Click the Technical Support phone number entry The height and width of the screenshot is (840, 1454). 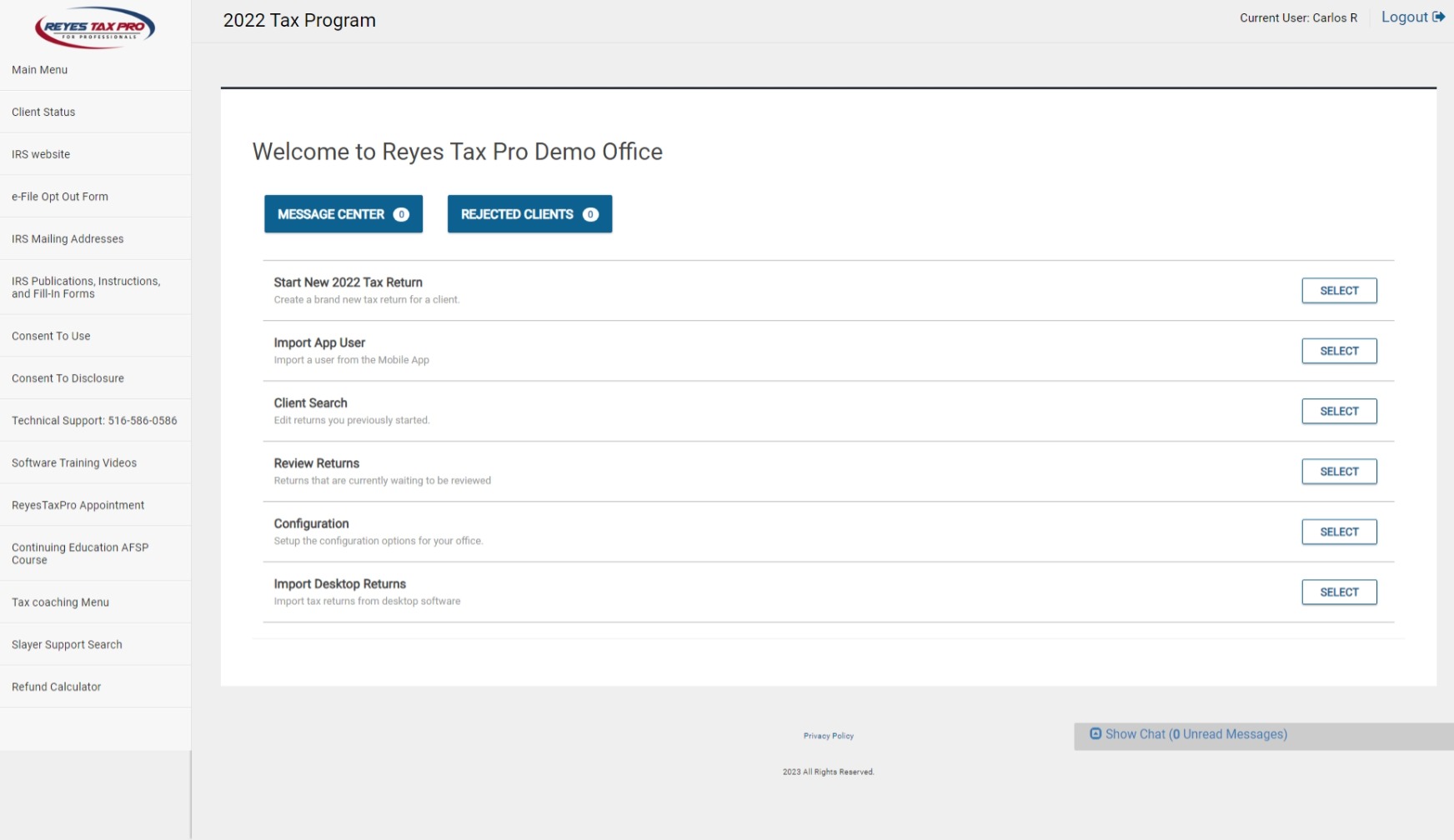click(x=95, y=421)
